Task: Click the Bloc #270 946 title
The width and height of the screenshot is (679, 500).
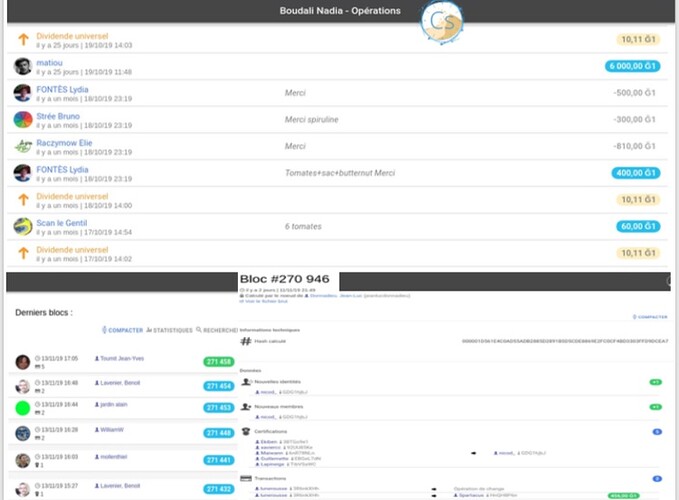Action: click(x=285, y=279)
